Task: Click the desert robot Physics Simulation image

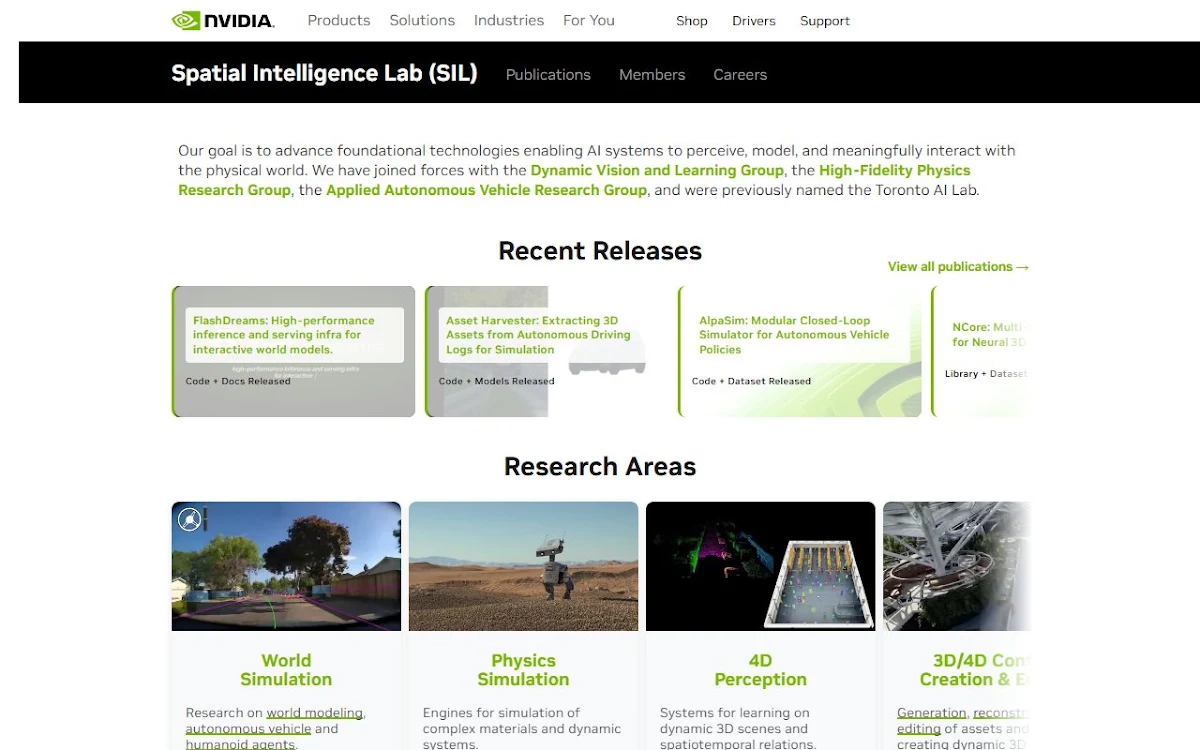Action: (523, 566)
